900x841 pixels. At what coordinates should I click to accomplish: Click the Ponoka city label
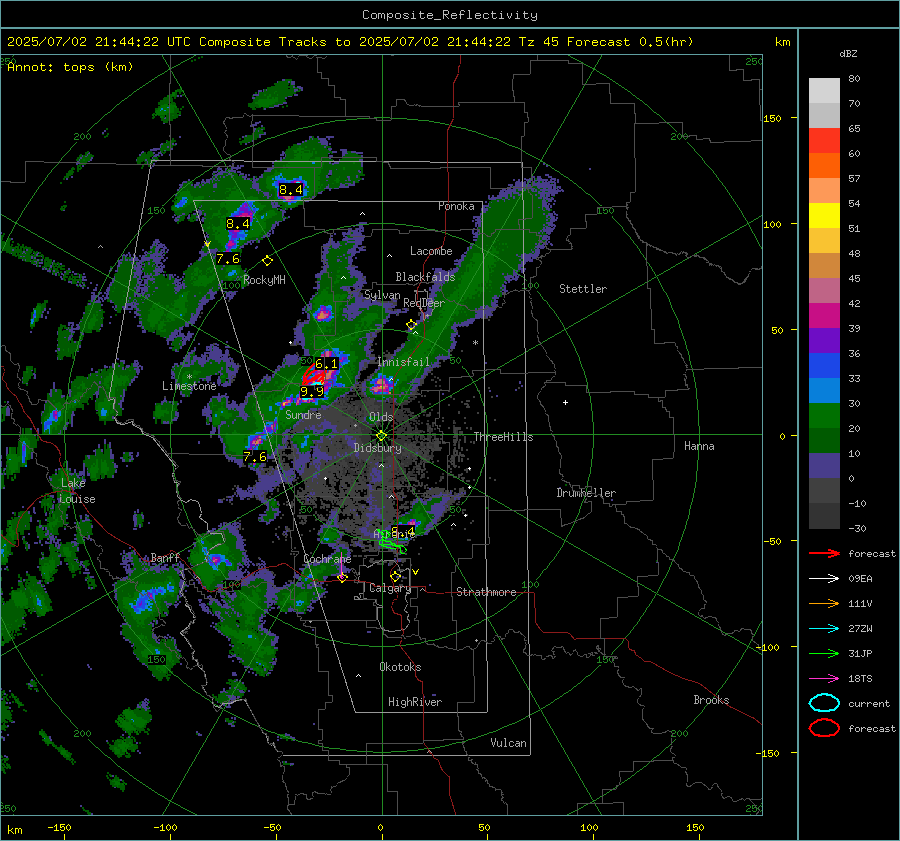456,206
